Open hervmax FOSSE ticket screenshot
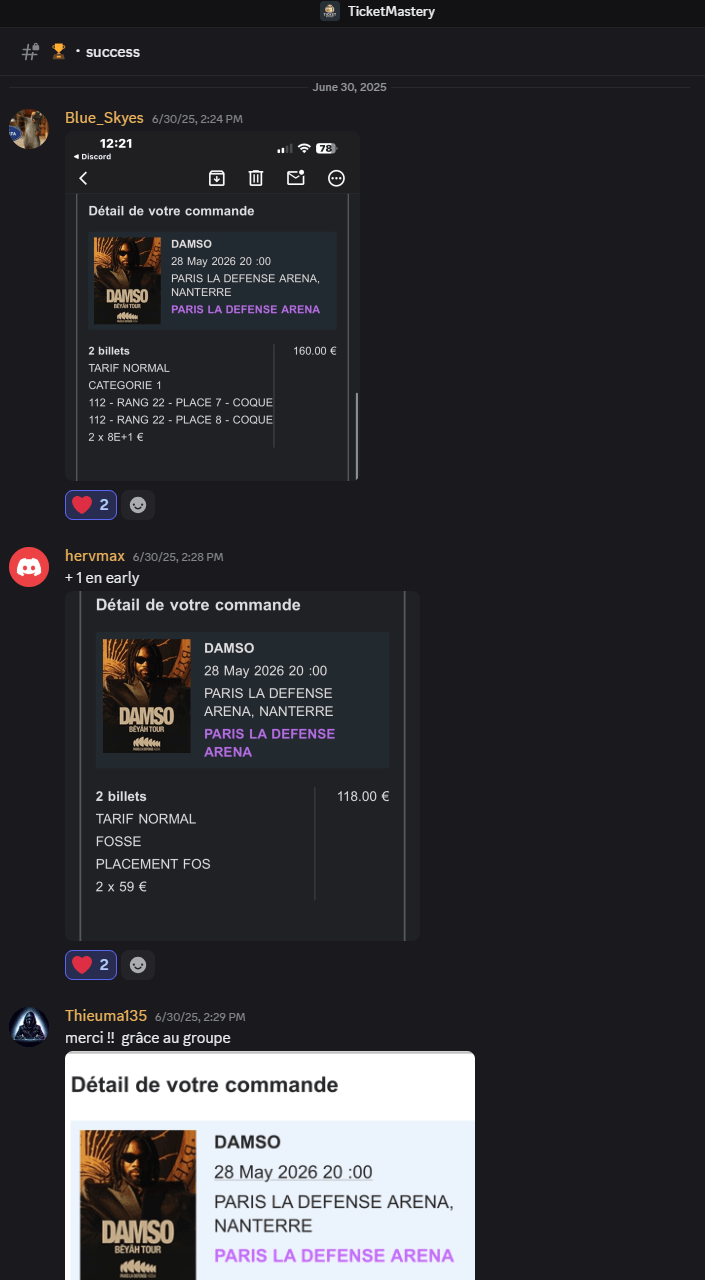705x1280 pixels. click(242, 766)
